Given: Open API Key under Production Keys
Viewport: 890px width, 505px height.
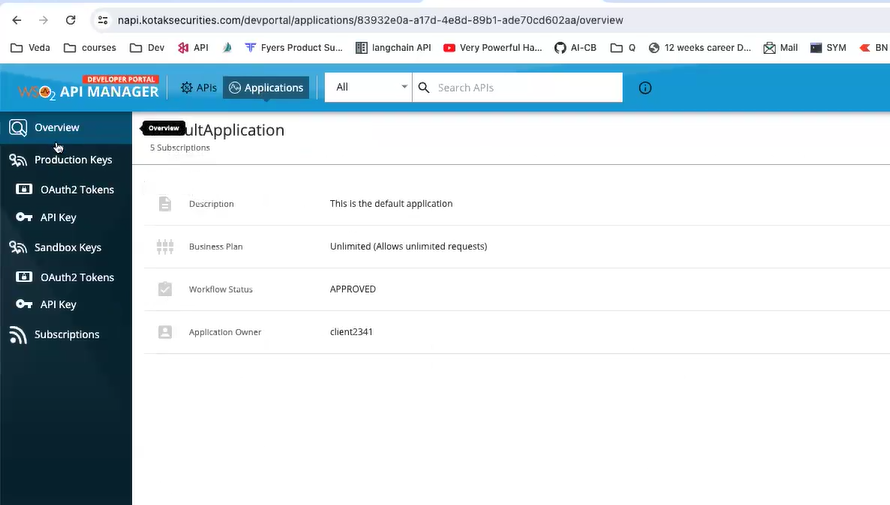Looking at the screenshot, I should (x=66, y=217).
